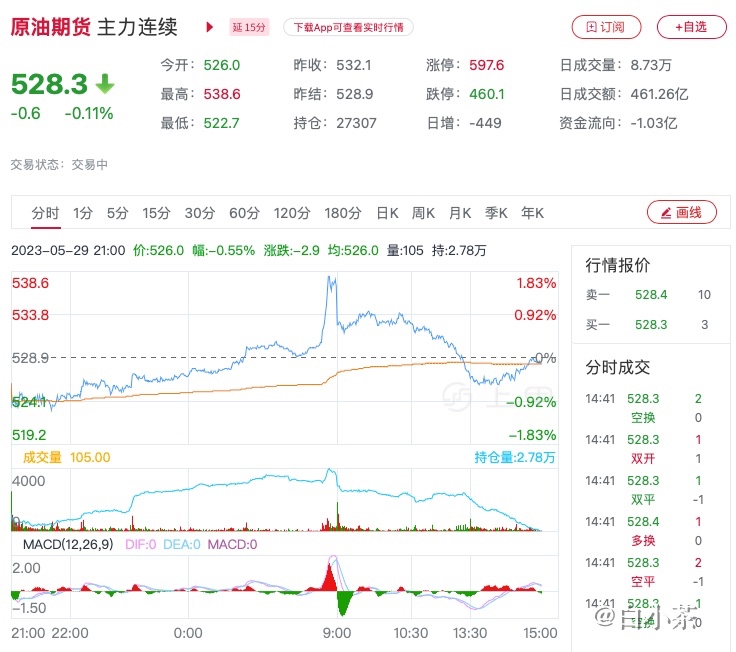
Task: Click the 买一 quote price 528.3
Action: [651, 324]
